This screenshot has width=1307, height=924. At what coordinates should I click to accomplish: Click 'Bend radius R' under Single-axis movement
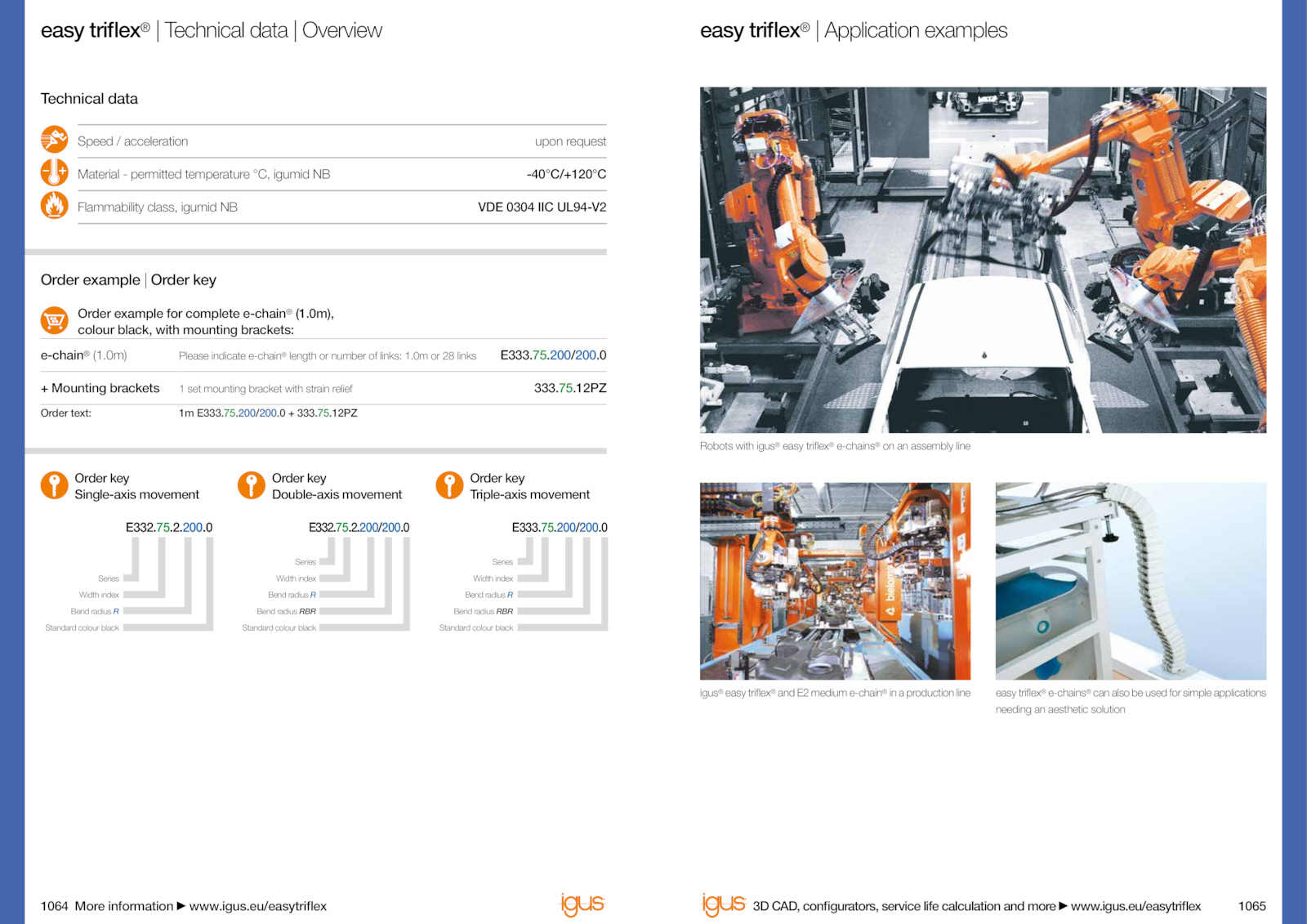click(x=95, y=611)
